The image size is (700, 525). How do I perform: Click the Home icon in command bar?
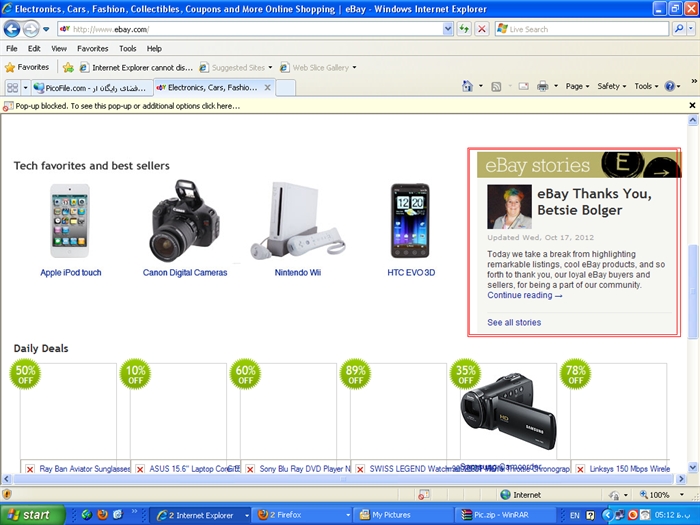467,86
